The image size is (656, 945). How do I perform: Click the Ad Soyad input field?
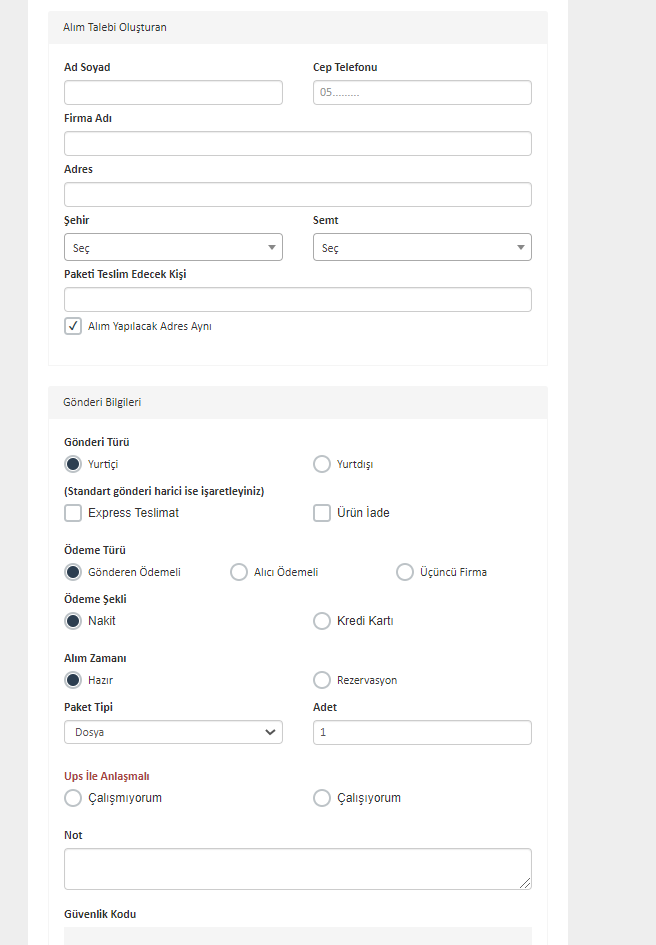point(173,93)
